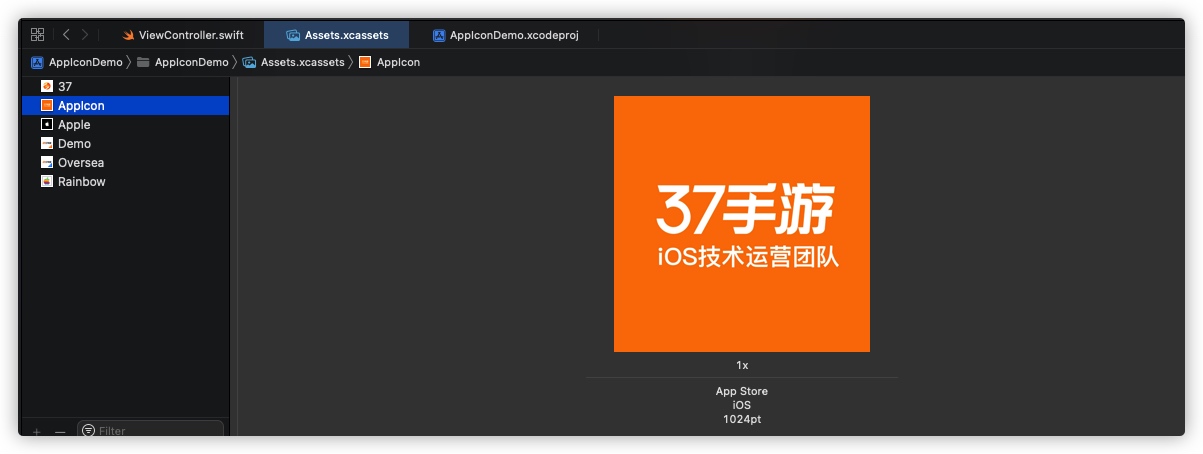Go forward with the right chevron
Screen dimensions: 1203x454
point(85,34)
